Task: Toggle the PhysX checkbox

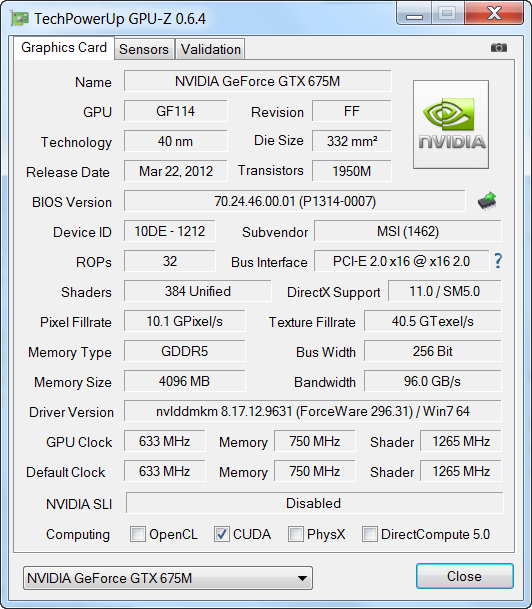Action: [296, 534]
